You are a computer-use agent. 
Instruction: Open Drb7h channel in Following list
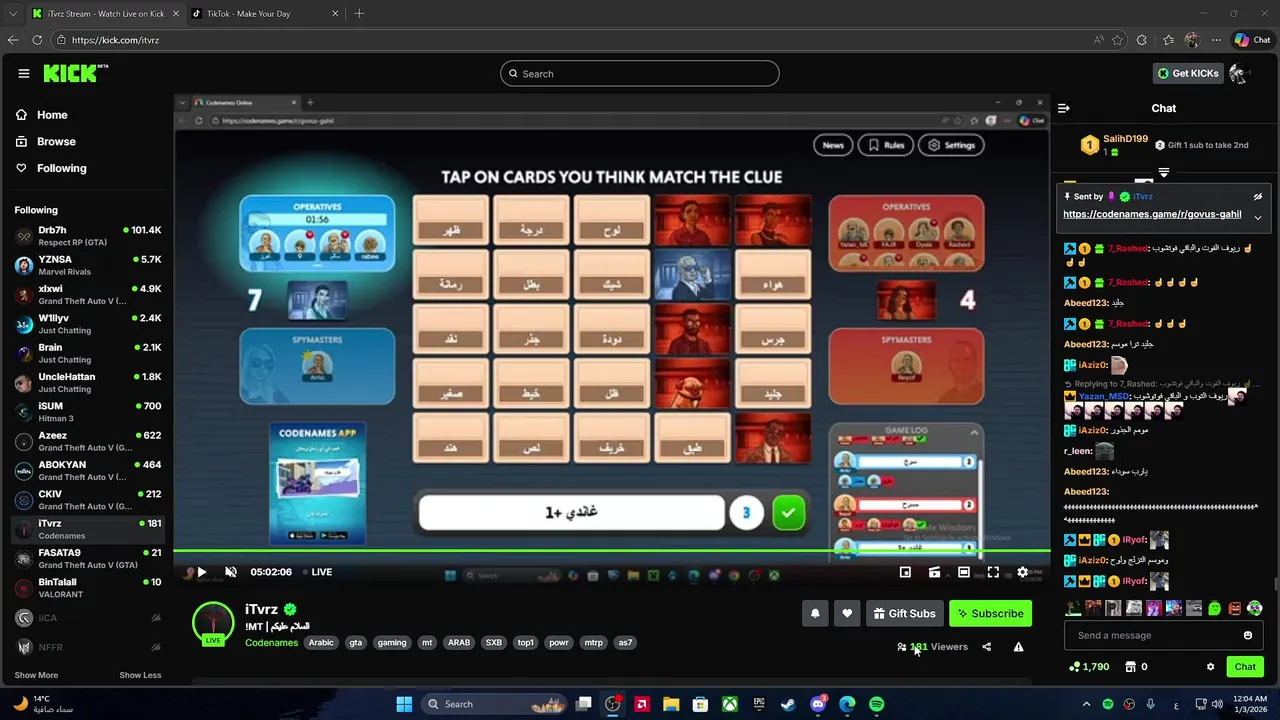(87, 236)
